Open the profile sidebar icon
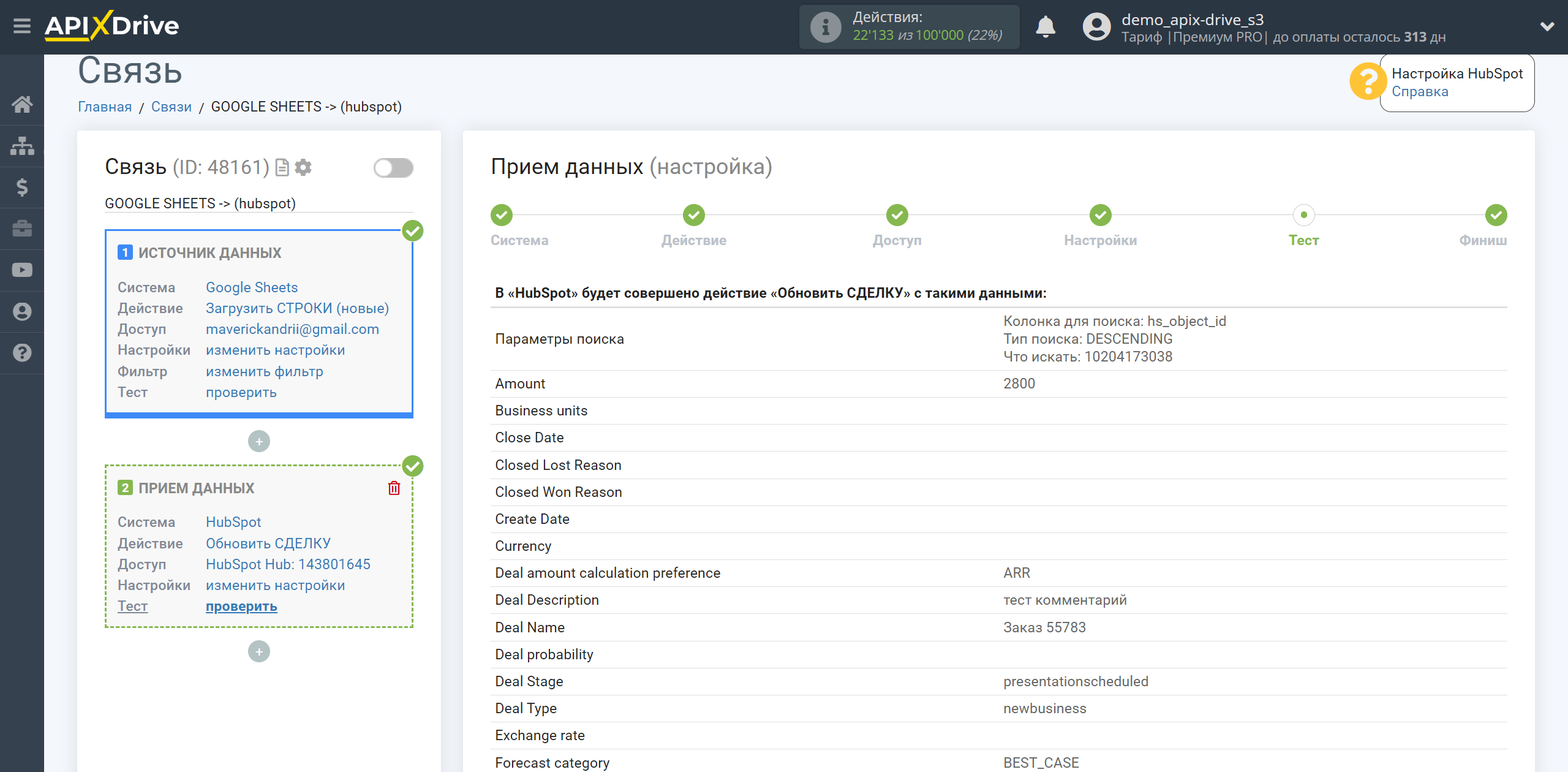 [22, 312]
